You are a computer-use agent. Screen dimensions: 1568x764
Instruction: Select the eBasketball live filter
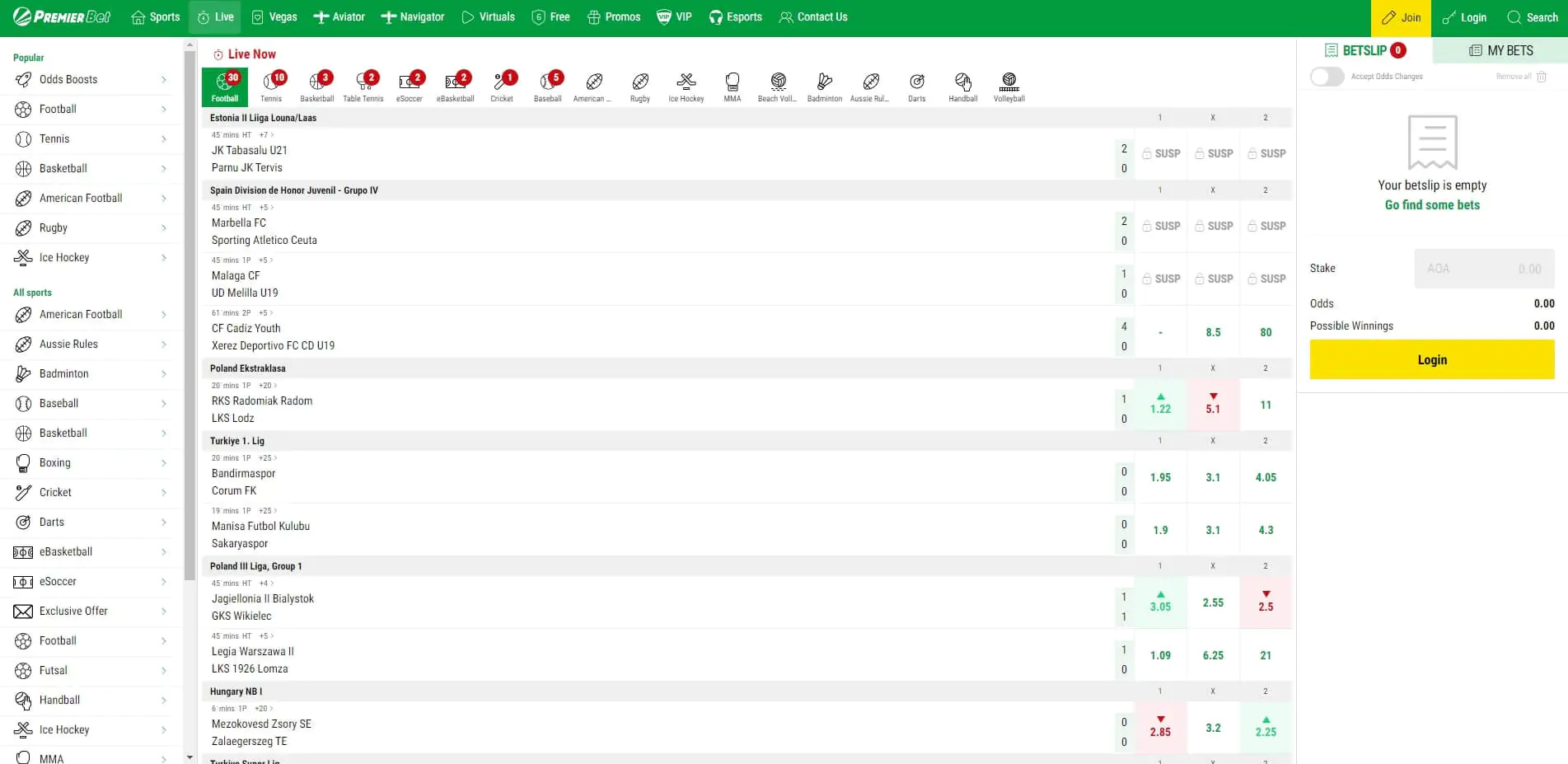click(x=456, y=87)
